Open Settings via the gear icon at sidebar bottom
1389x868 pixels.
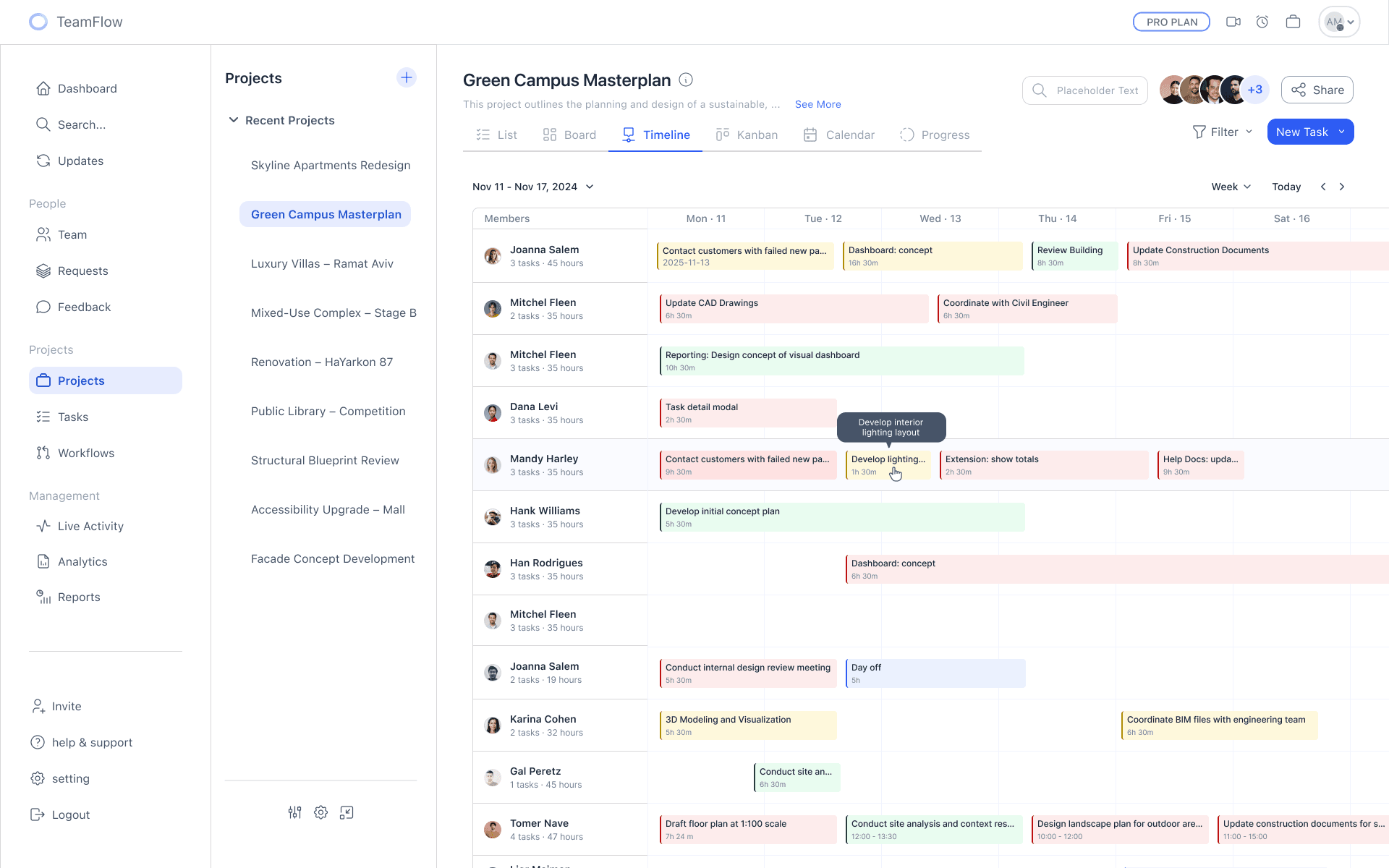[x=320, y=812]
